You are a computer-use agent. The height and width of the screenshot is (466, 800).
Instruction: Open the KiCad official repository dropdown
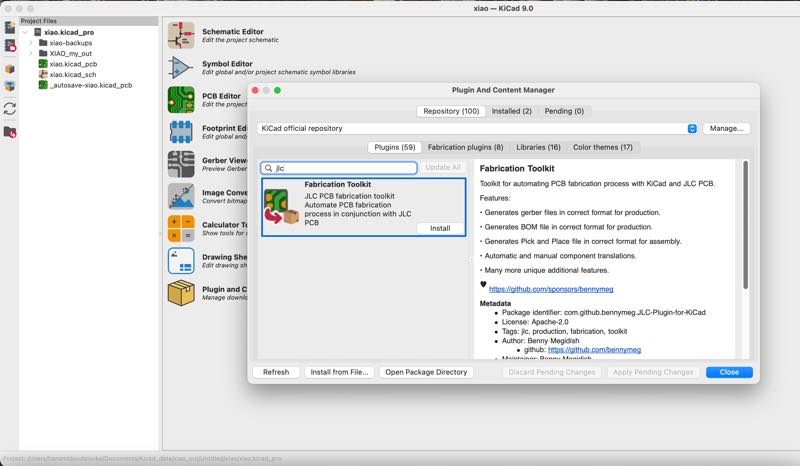(692, 129)
